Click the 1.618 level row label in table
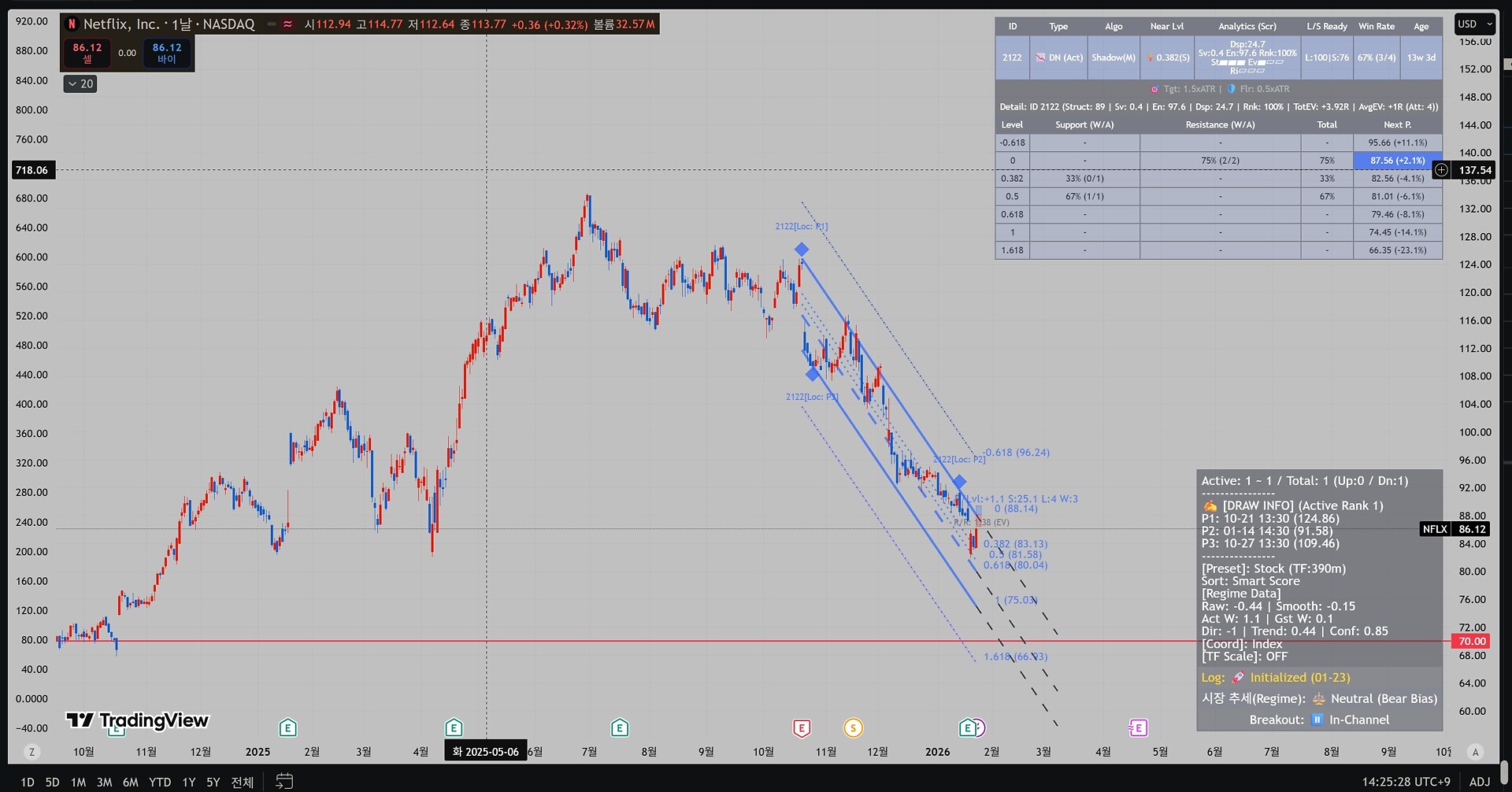The width and height of the screenshot is (1512, 792). [x=1012, y=250]
